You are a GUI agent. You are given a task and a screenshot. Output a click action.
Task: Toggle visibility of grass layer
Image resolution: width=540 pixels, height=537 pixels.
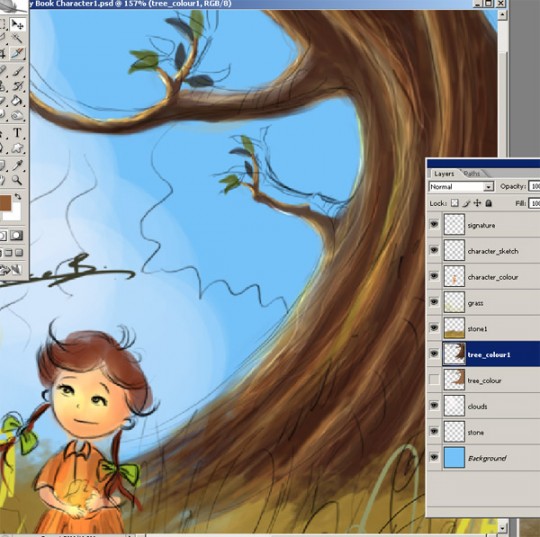(x=434, y=302)
